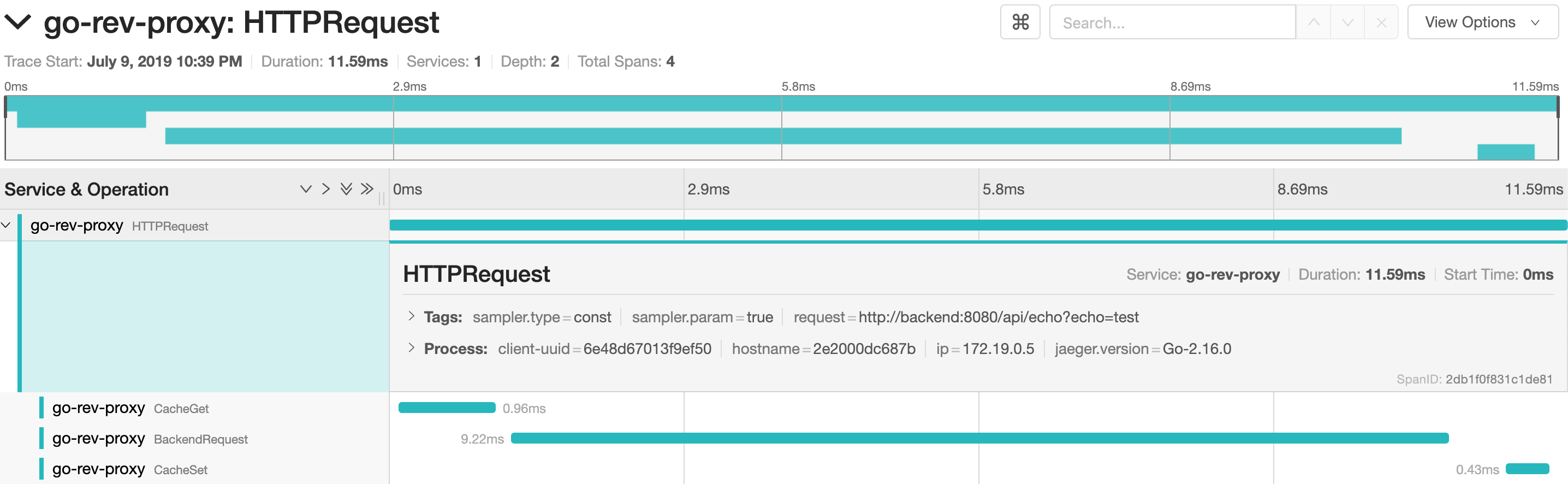
Task: Collapse the trace header chevron next to go-rev-proxy title
Action: click(17, 22)
